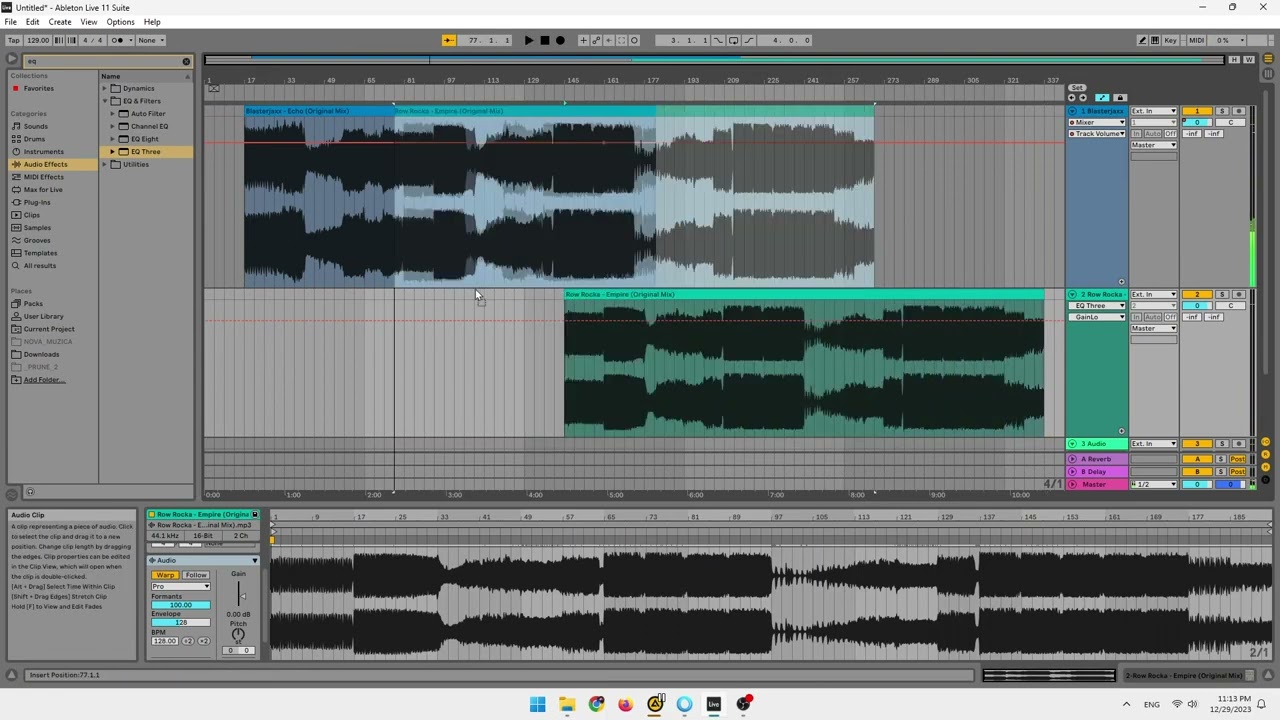Image resolution: width=1280 pixels, height=720 pixels.
Task: Open the Help menu
Action: click(152, 22)
